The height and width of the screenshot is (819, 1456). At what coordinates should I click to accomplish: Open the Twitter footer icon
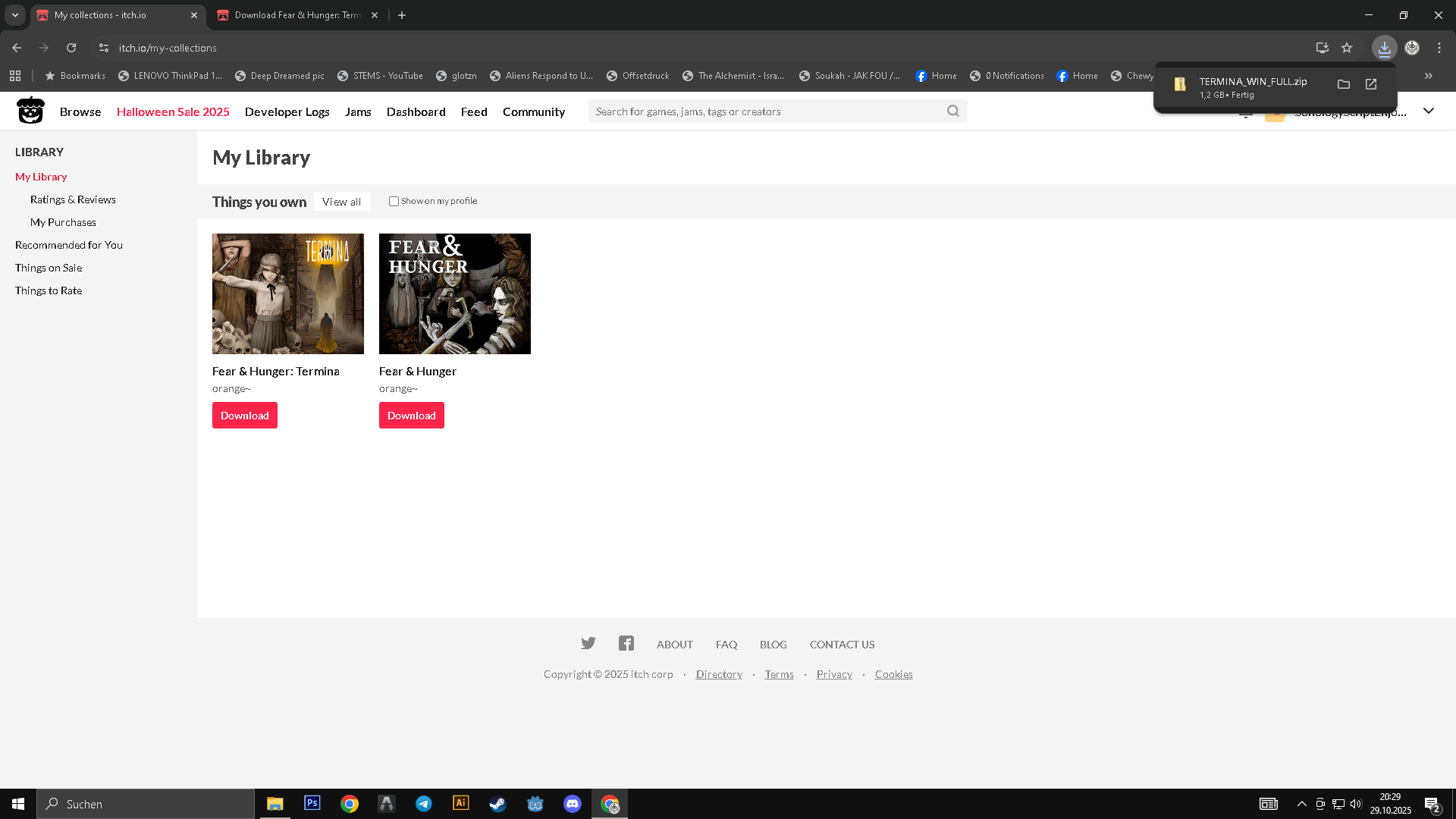(x=588, y=644)
